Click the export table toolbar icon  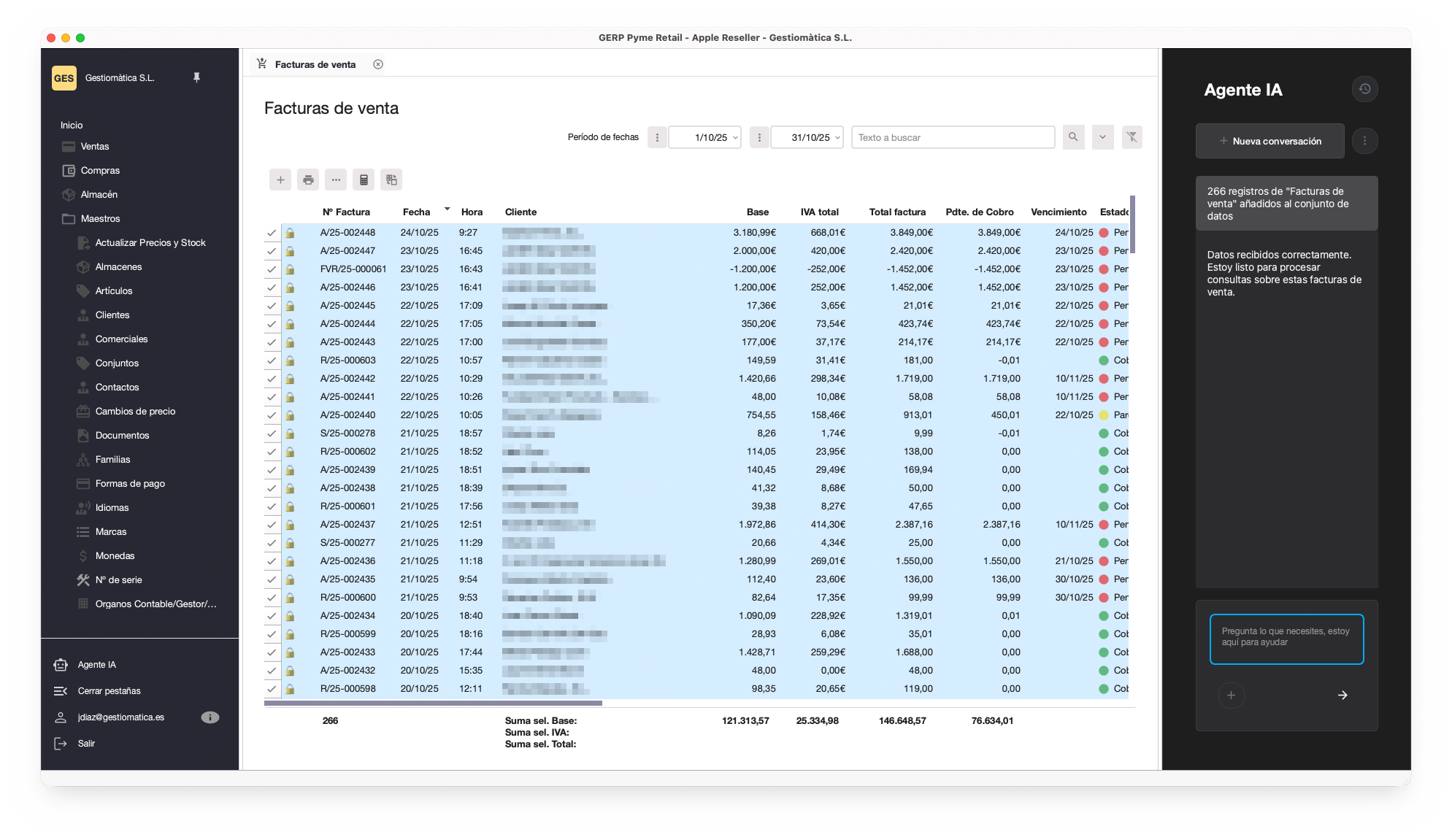tap(391, 180)
